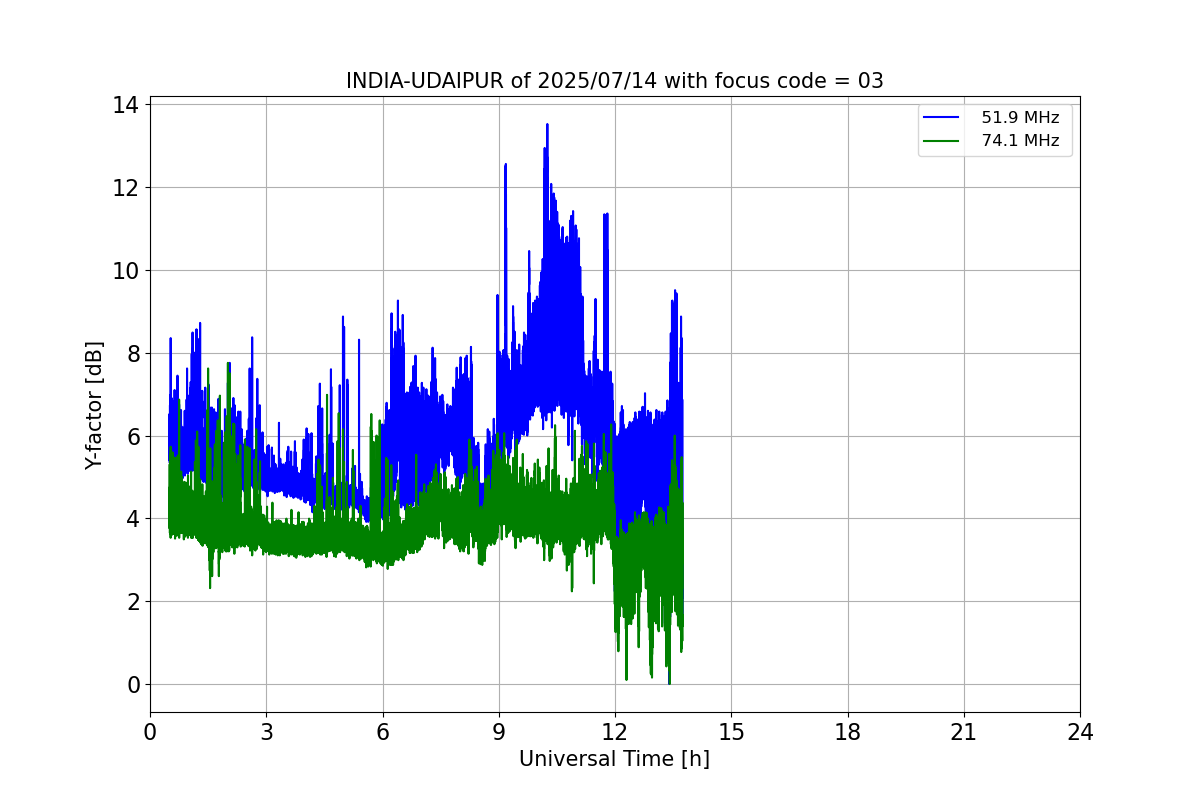Click x-axis tick label '24'

point(1080,732)
